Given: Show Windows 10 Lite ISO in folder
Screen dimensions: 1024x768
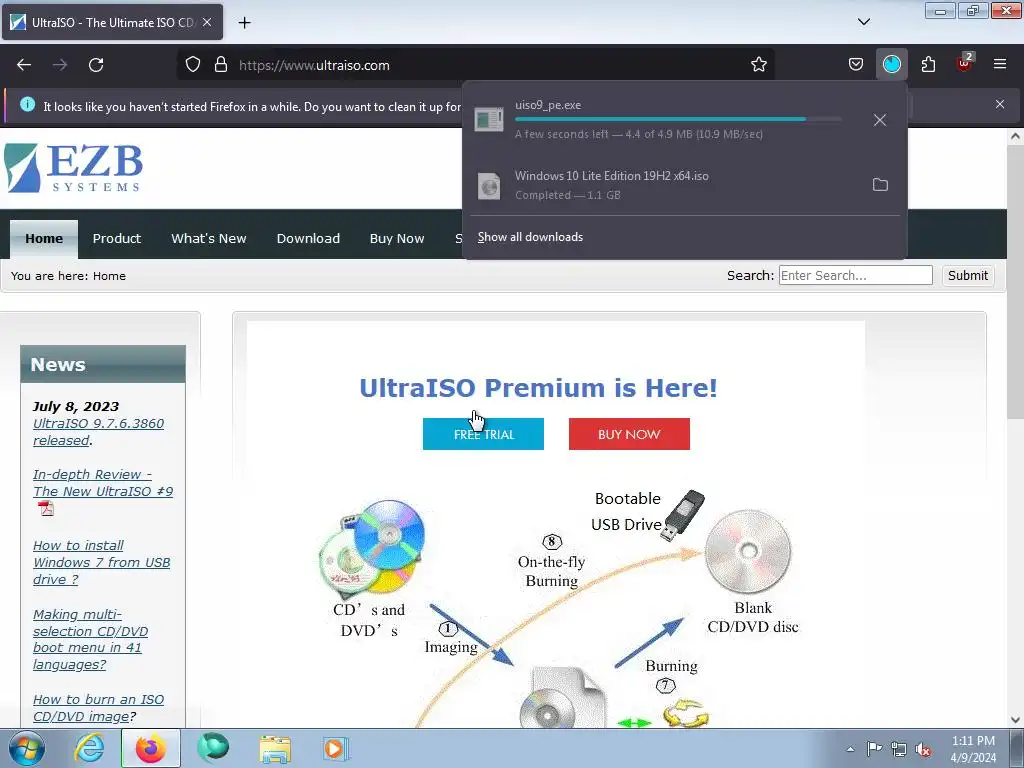Looking at the screenshot, I should coord(880,185).
